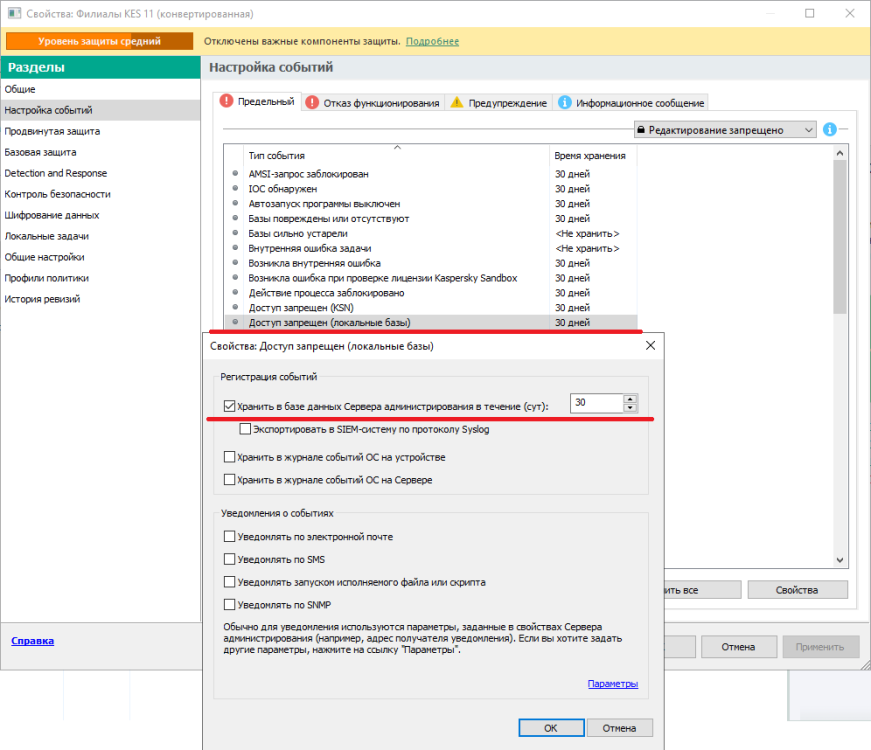This screenshot has height=750, width=871.
Task: Open the История ревизий section
Action: click(x=100, y=299)
